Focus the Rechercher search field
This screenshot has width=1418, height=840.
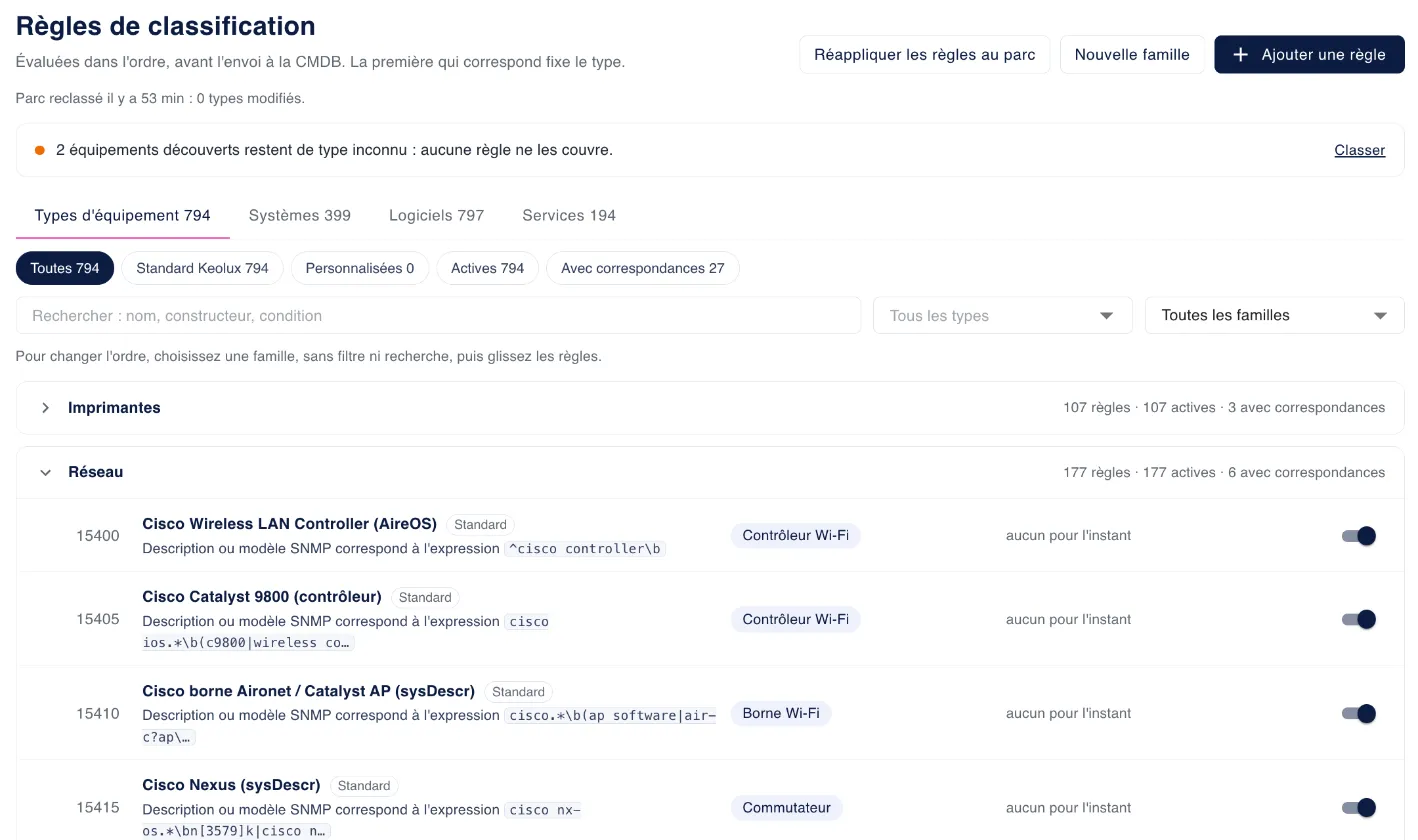(x=438, y=316)
